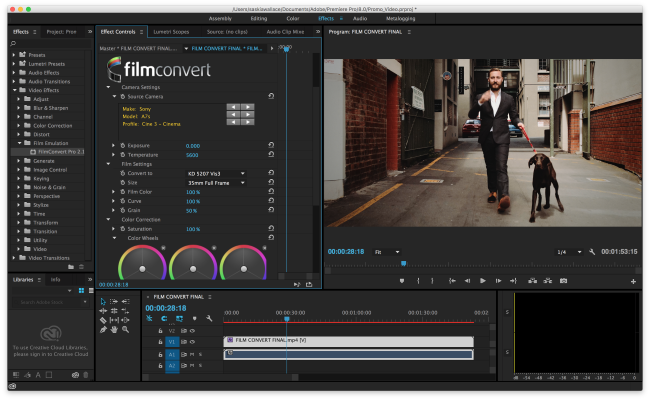Switch to the Editing workspace
Viewport: 650px width, 400px height.
click(x=259, y=19)
